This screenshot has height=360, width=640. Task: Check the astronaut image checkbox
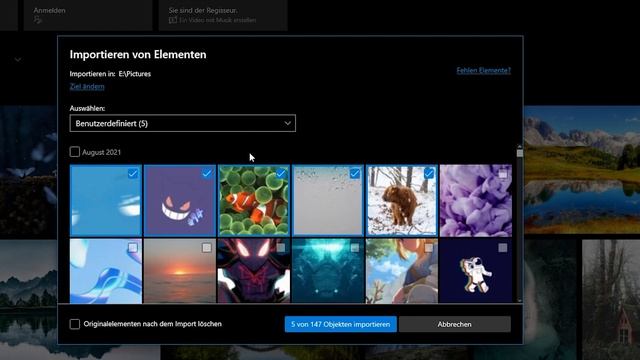[x=503, y=248]
